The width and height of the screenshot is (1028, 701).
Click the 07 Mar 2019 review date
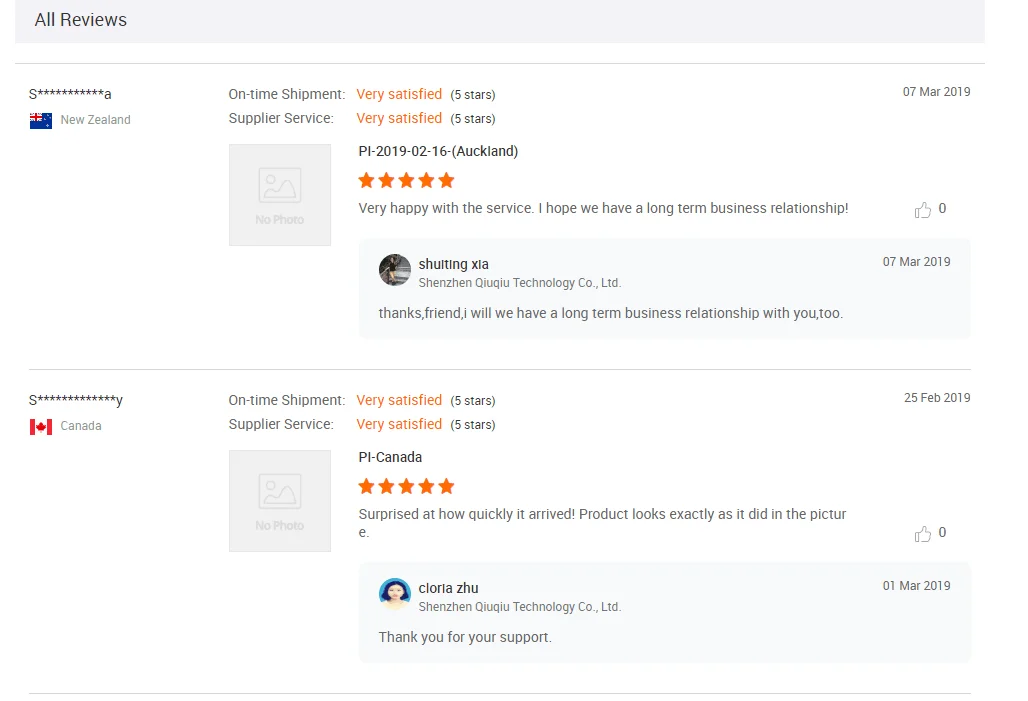(x=936, y=92)
